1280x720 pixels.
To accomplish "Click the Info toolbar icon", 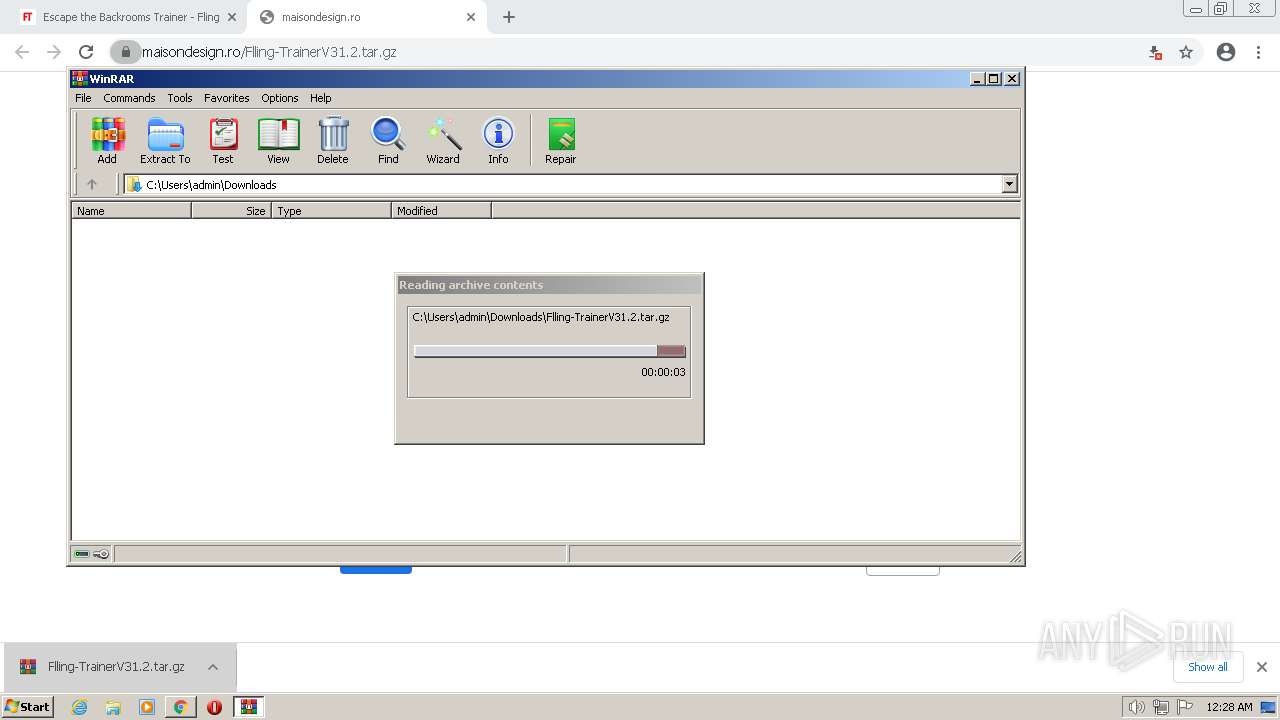I will coord(498,141).
